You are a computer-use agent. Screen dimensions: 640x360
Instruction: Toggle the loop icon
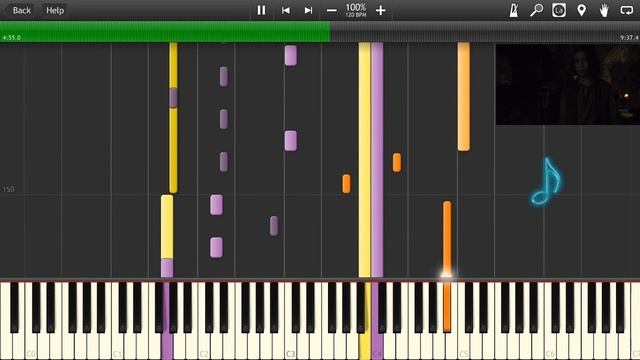(x=627, y=10)
